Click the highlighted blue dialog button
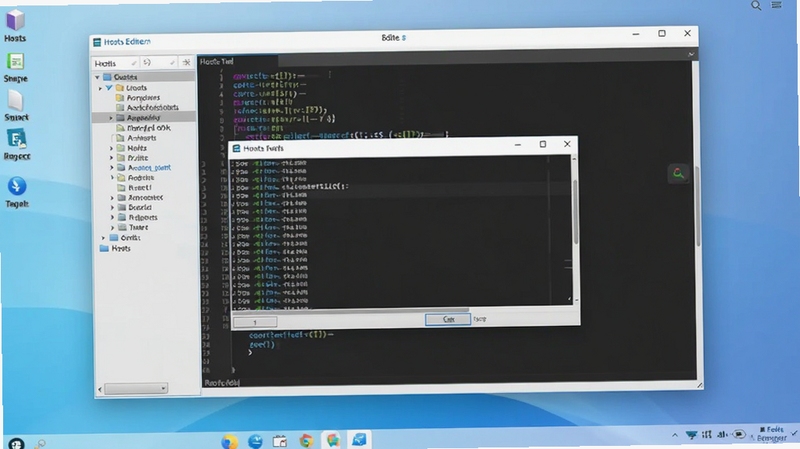Image resolution: width=800 pixels, height=449 pixels. (448, 319)
